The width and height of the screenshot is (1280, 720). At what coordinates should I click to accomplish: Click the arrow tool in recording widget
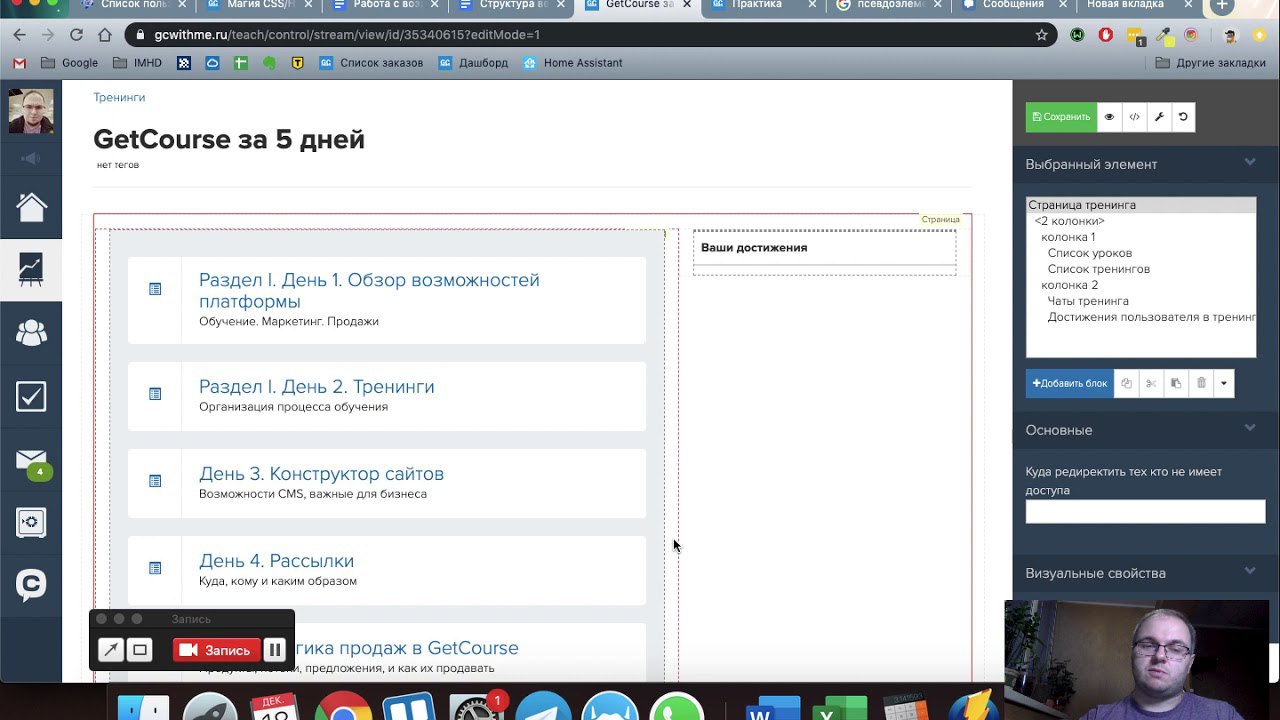pyautogui.click(x=111, y=650)
